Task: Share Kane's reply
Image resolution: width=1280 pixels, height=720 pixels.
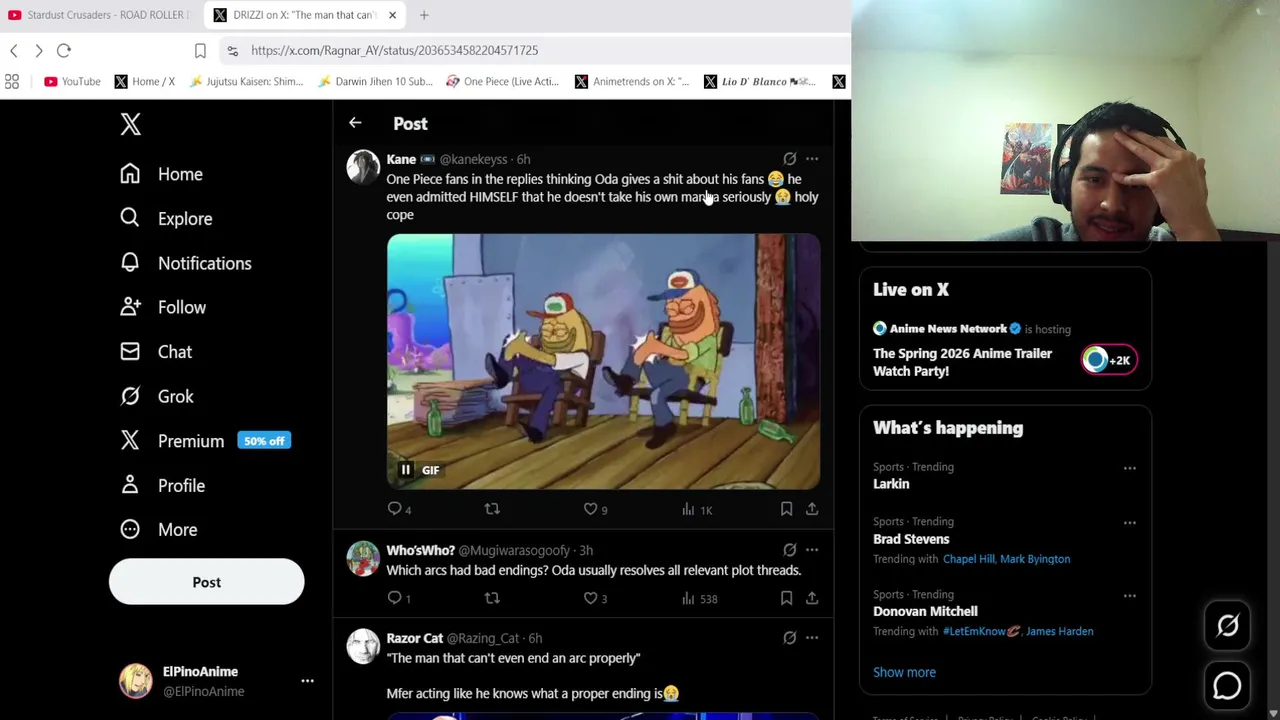Action: coord(812,509)
